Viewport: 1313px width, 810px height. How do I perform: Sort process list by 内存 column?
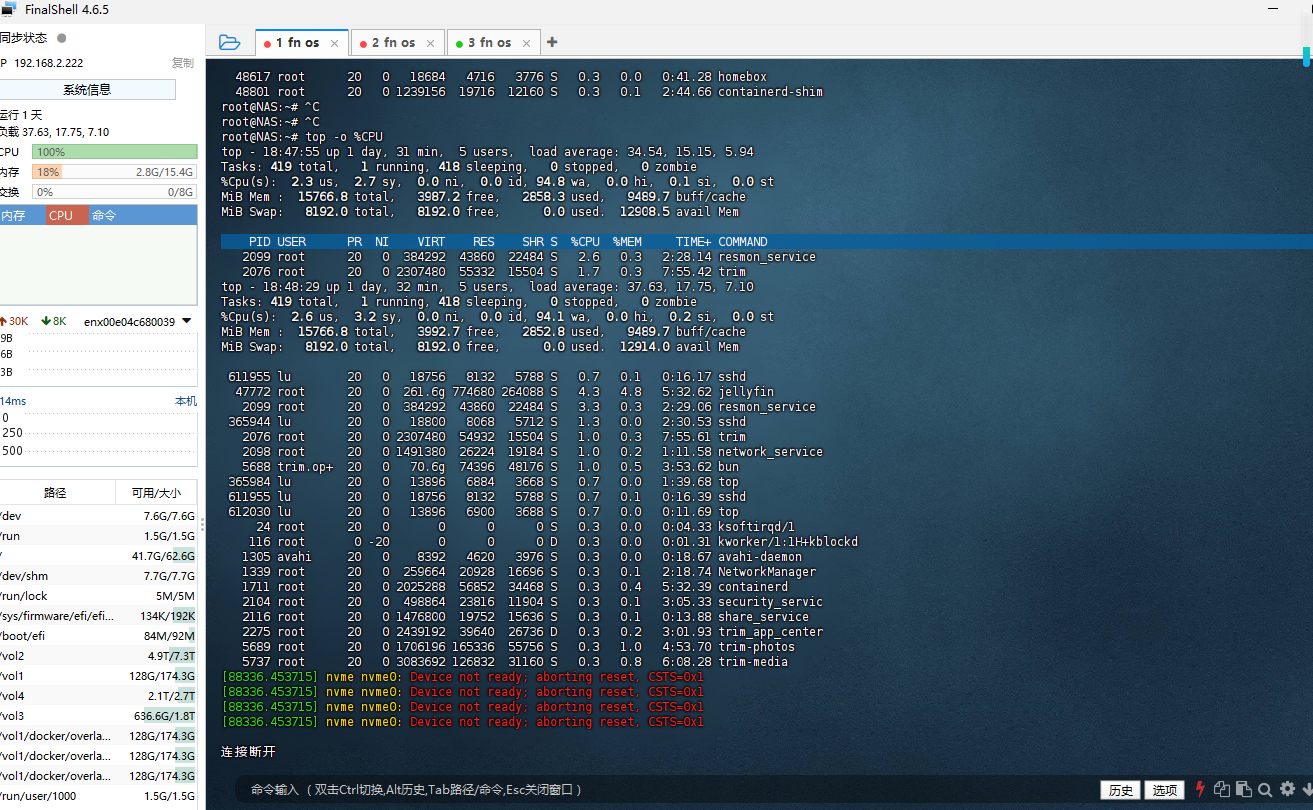[22, 215]
